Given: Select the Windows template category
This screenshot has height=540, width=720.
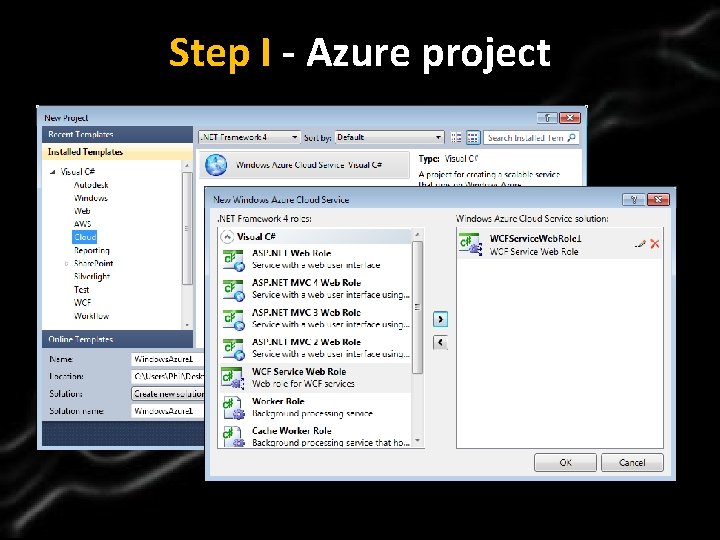Looking at the screenshot, I should [x=90, y=198].
